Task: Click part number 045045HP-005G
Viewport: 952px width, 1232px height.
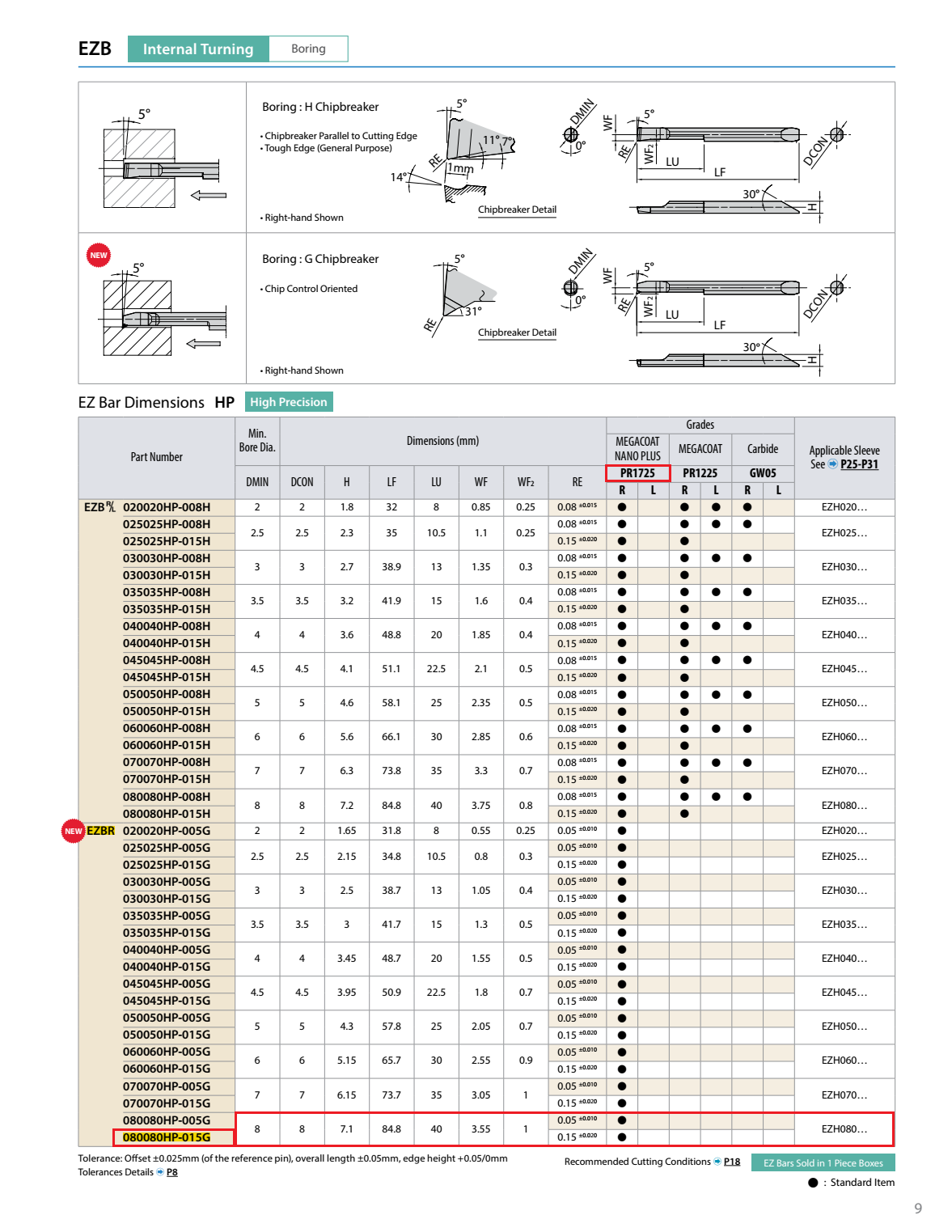Action: click(167, 984)
